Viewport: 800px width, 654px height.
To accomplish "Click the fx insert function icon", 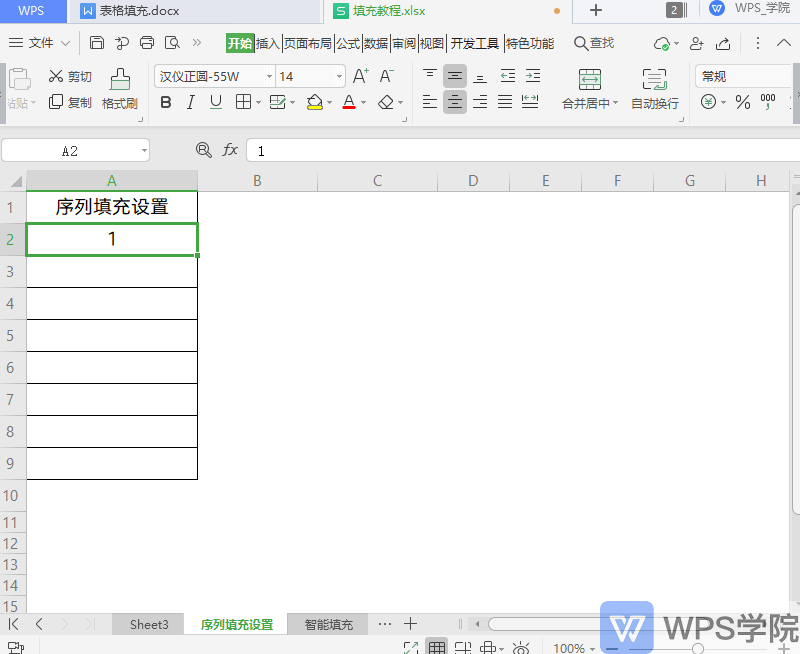I will [230, 150].
